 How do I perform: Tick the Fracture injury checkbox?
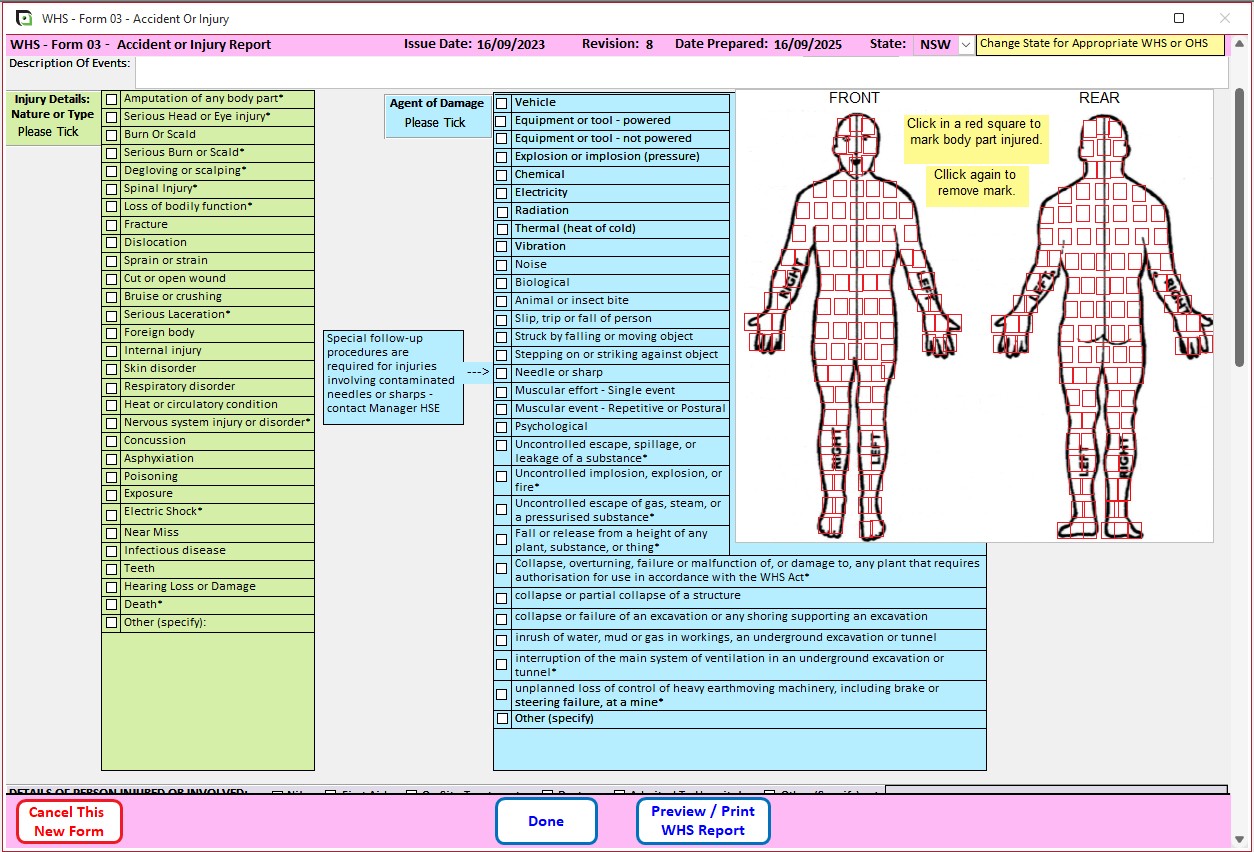pyautogui.click(x=111, y=224)
